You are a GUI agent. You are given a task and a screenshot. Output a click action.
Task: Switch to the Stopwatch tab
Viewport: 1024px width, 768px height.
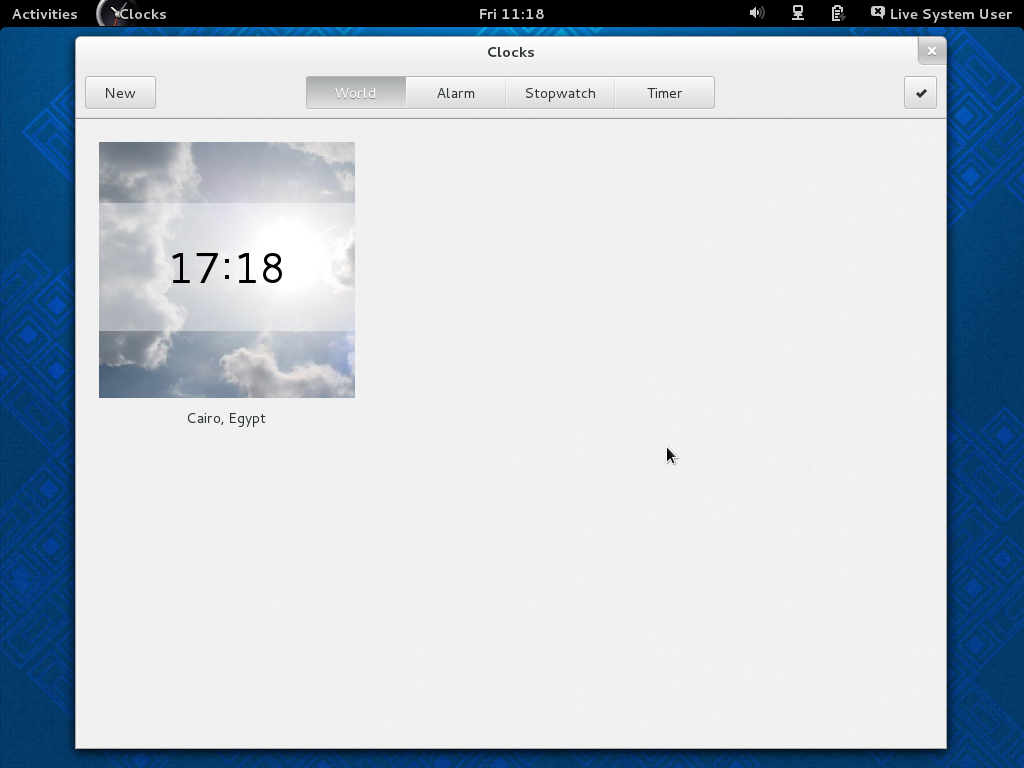pyautogui.click(x=560, y=93)
